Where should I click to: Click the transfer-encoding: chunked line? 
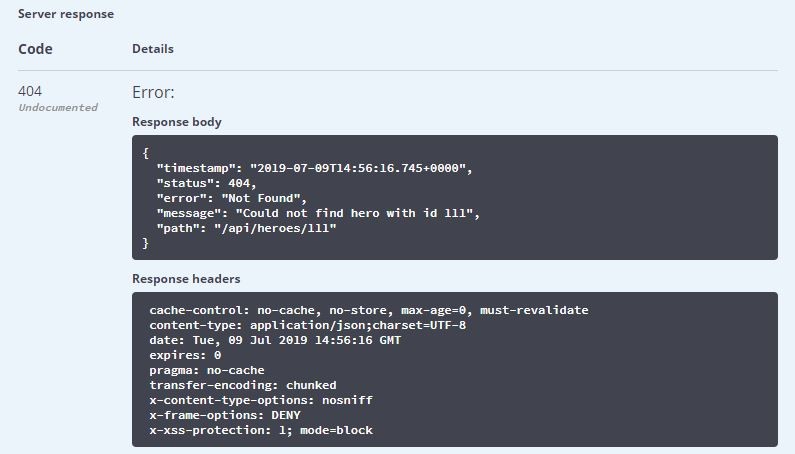point(242,385)
